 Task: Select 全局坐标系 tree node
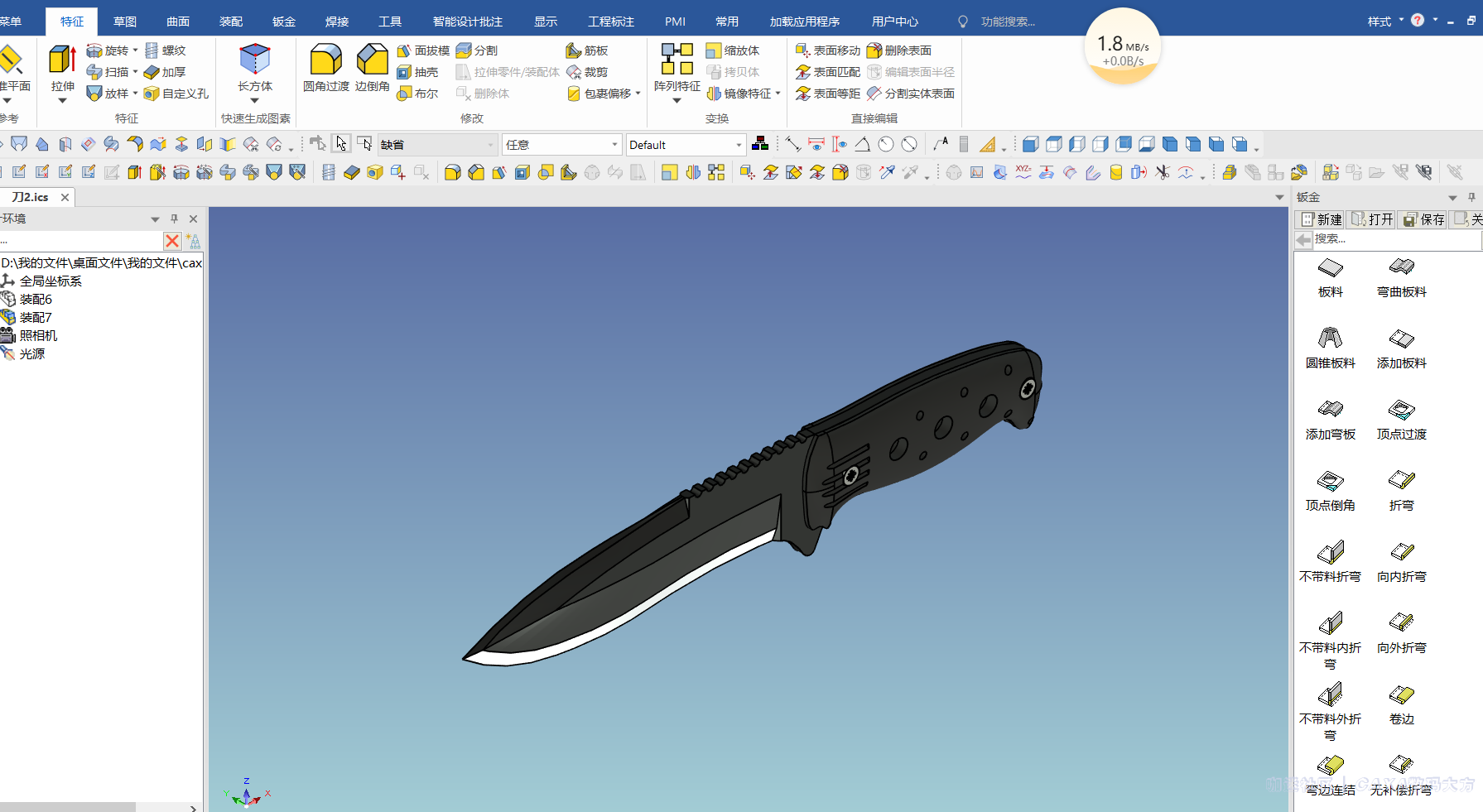[x=51, y=281]
